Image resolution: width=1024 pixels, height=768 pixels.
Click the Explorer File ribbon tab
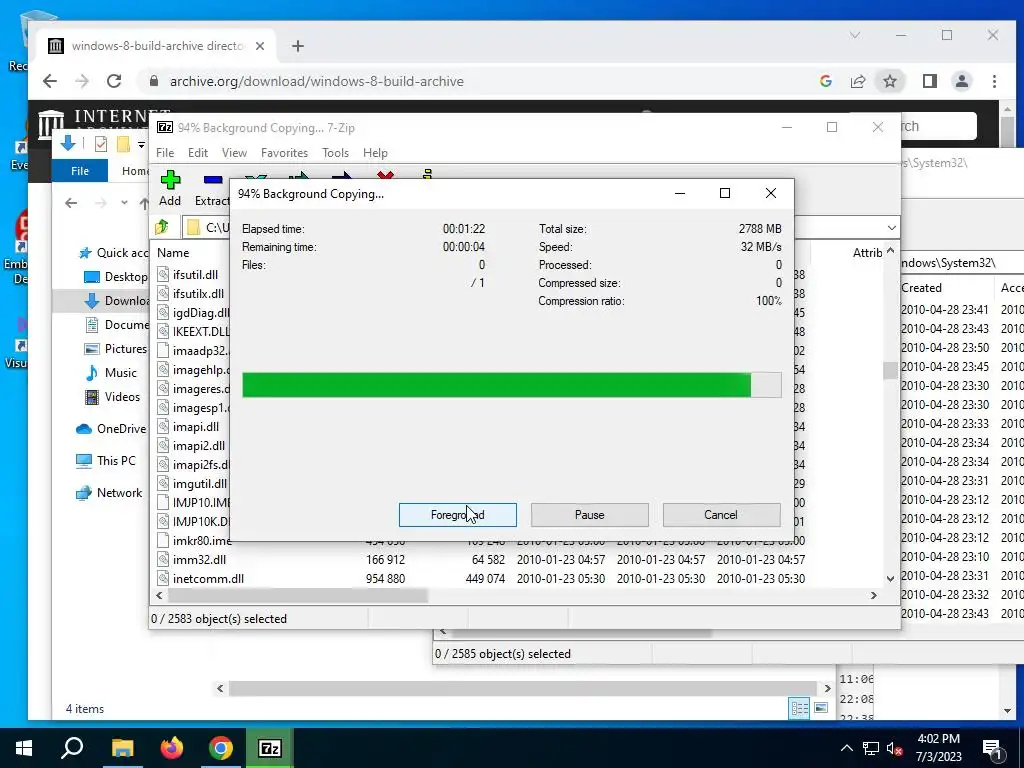pyautogui.click(x=80, y=171)
